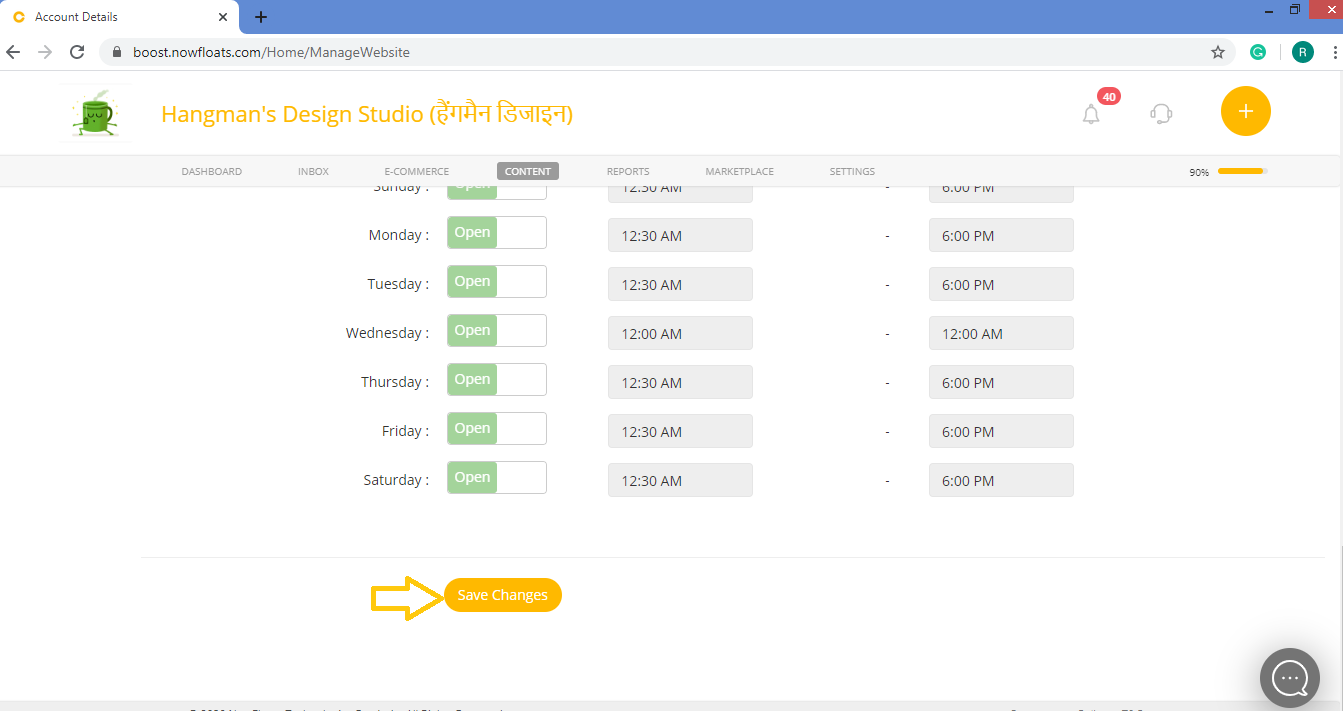
Task: Open Wednesday closing time 12:00 AM
Action: pyautogui.click(x=1001, y=334)
